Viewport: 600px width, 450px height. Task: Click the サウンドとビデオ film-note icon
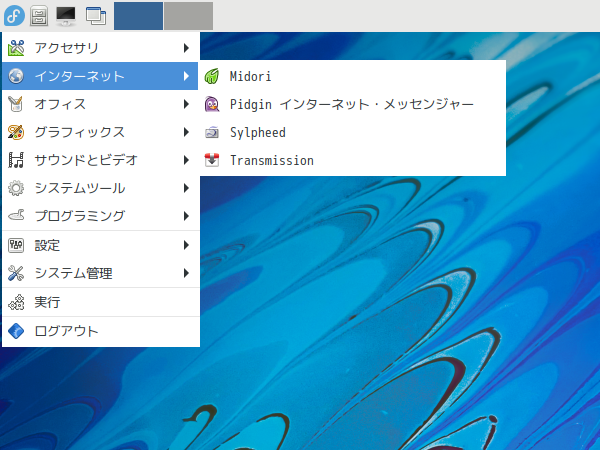point(16,160)
